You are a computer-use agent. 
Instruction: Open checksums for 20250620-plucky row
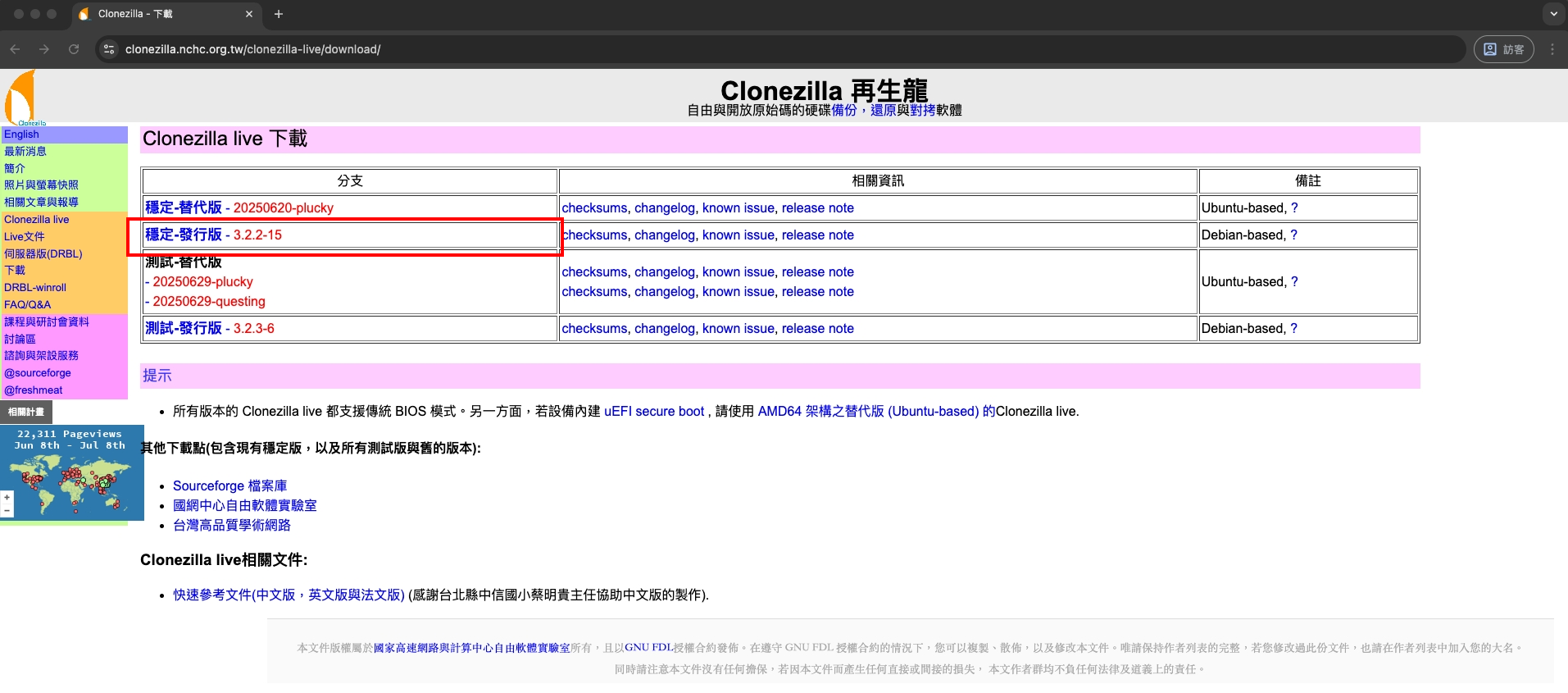594,208
